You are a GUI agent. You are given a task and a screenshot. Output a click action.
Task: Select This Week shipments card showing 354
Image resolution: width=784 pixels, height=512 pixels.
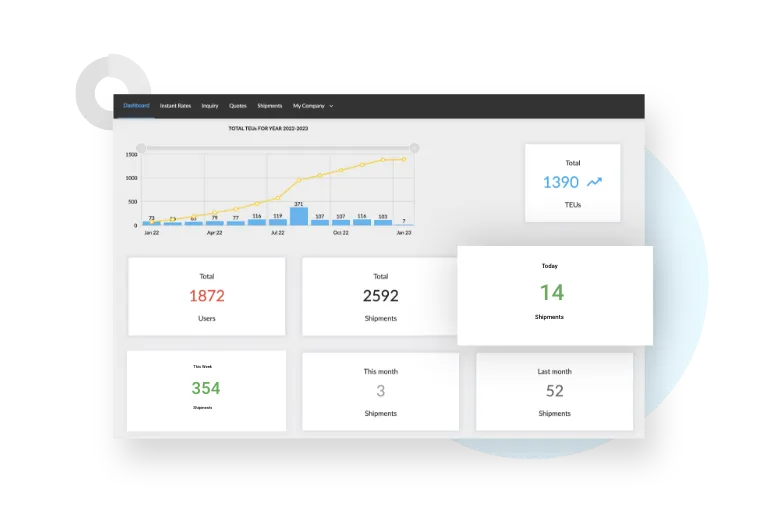pyautogui.click(x=206, y=390)
